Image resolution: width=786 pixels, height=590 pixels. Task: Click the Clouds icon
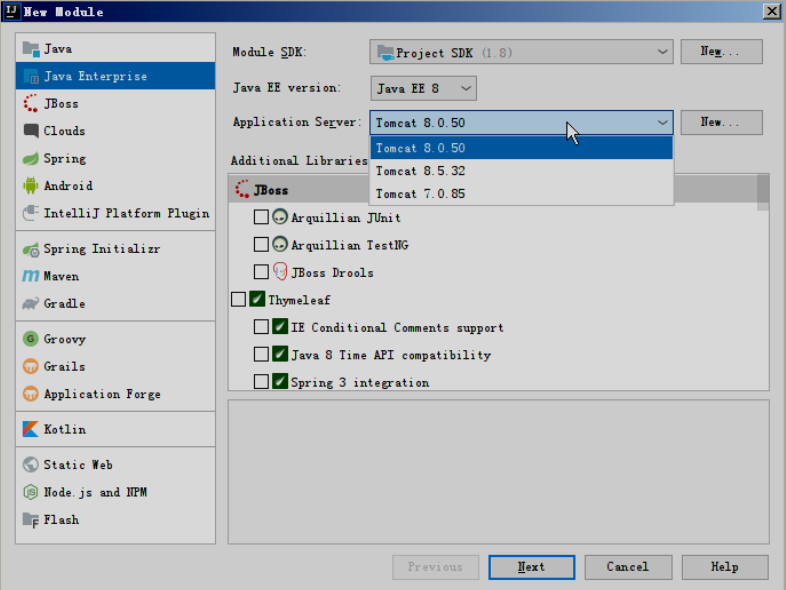pyautogui.click(x=31, y=131)
